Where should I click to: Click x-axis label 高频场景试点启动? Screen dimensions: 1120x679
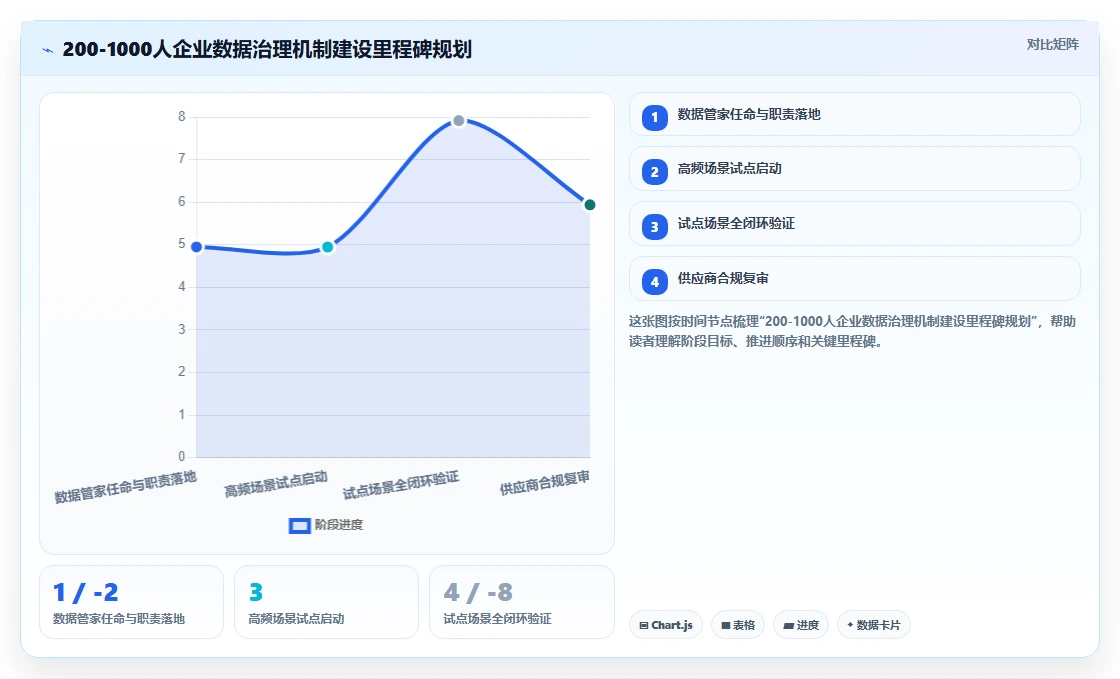click(276, 484)
